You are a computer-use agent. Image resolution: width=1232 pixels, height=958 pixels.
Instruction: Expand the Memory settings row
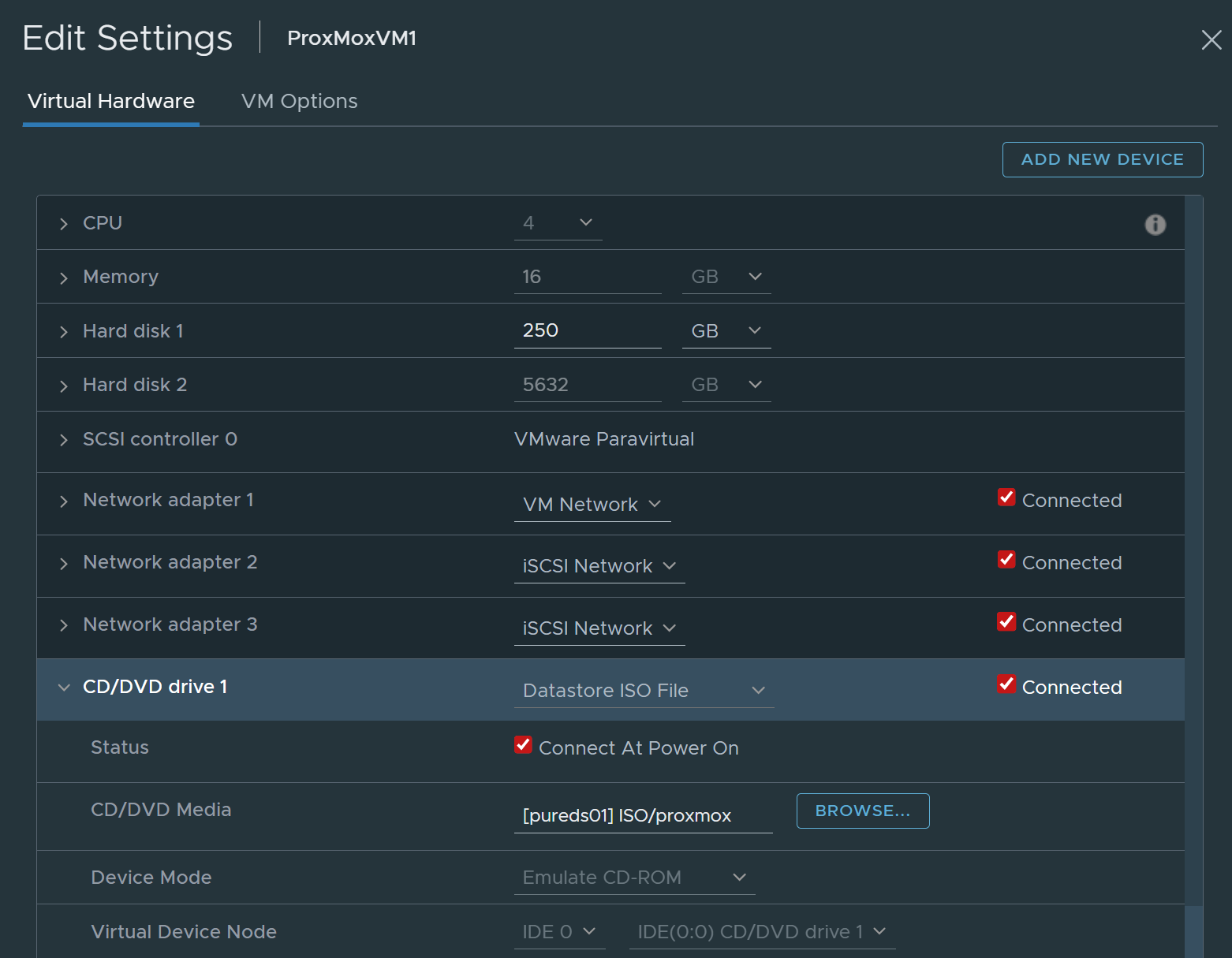pyautogui.click(x=64, y=278)
